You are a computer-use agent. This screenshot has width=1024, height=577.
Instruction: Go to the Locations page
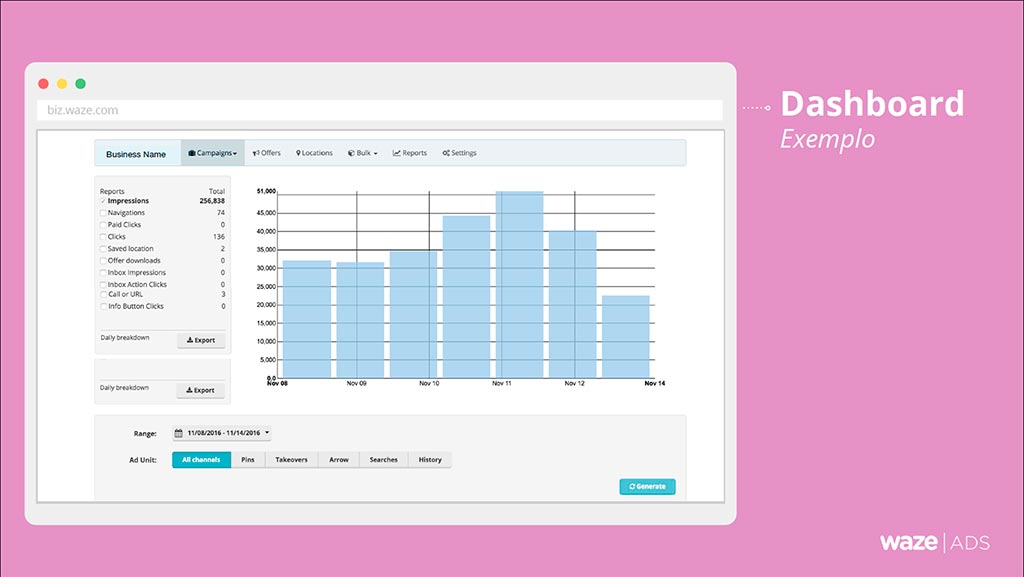pyautogui.click(x=314, y=153)
